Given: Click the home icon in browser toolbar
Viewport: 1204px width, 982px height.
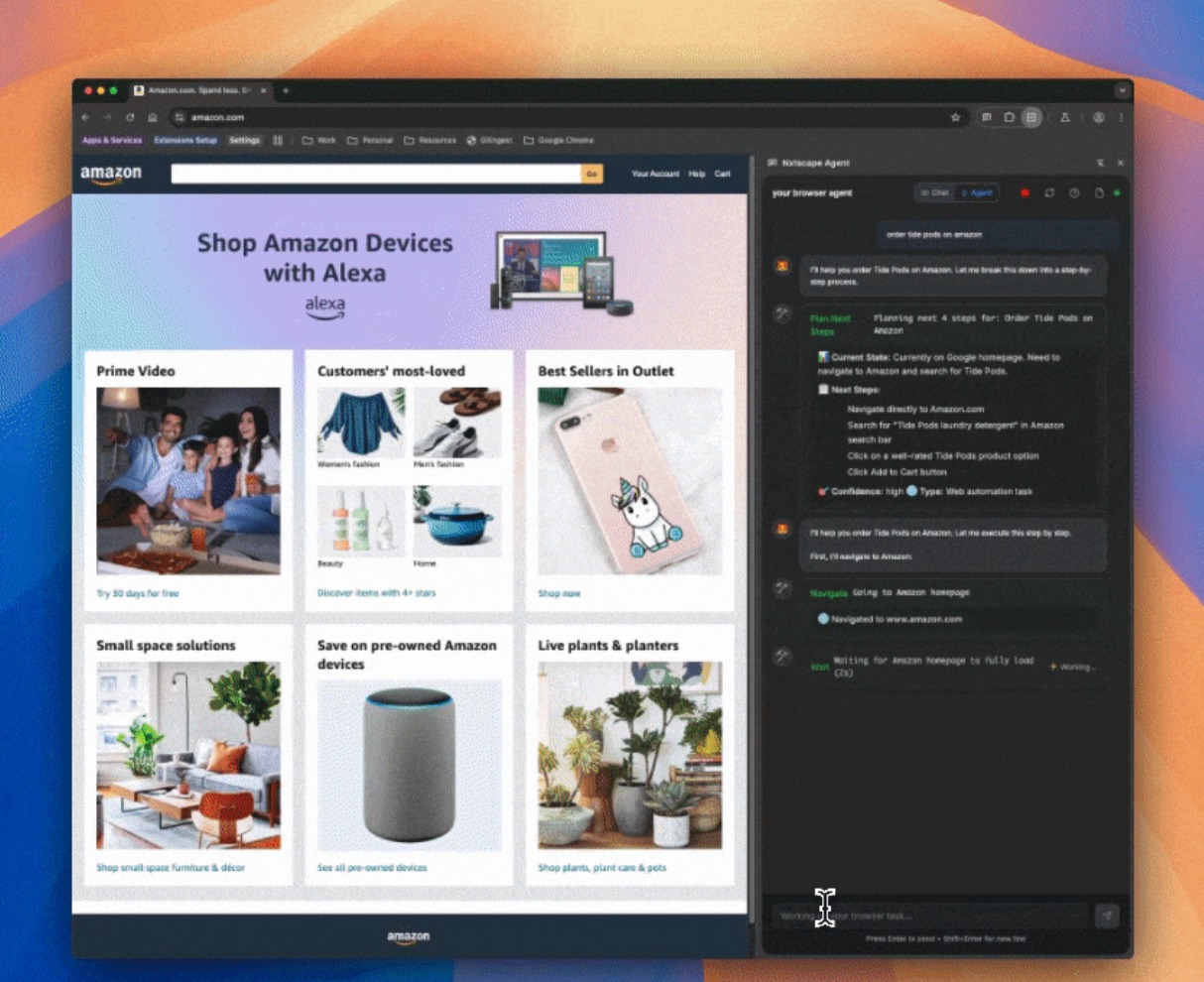Looking at the screenshot, I should pos(152,117).
